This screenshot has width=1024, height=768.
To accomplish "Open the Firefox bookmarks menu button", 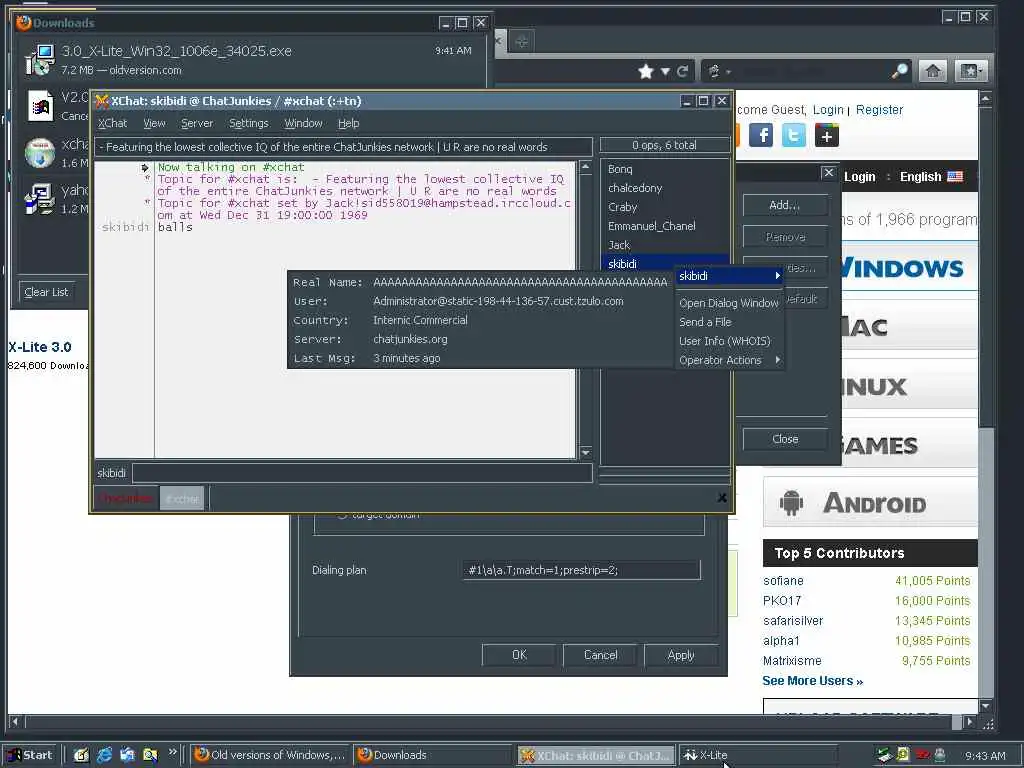I will pyautogui.click(x=970, y=71).
